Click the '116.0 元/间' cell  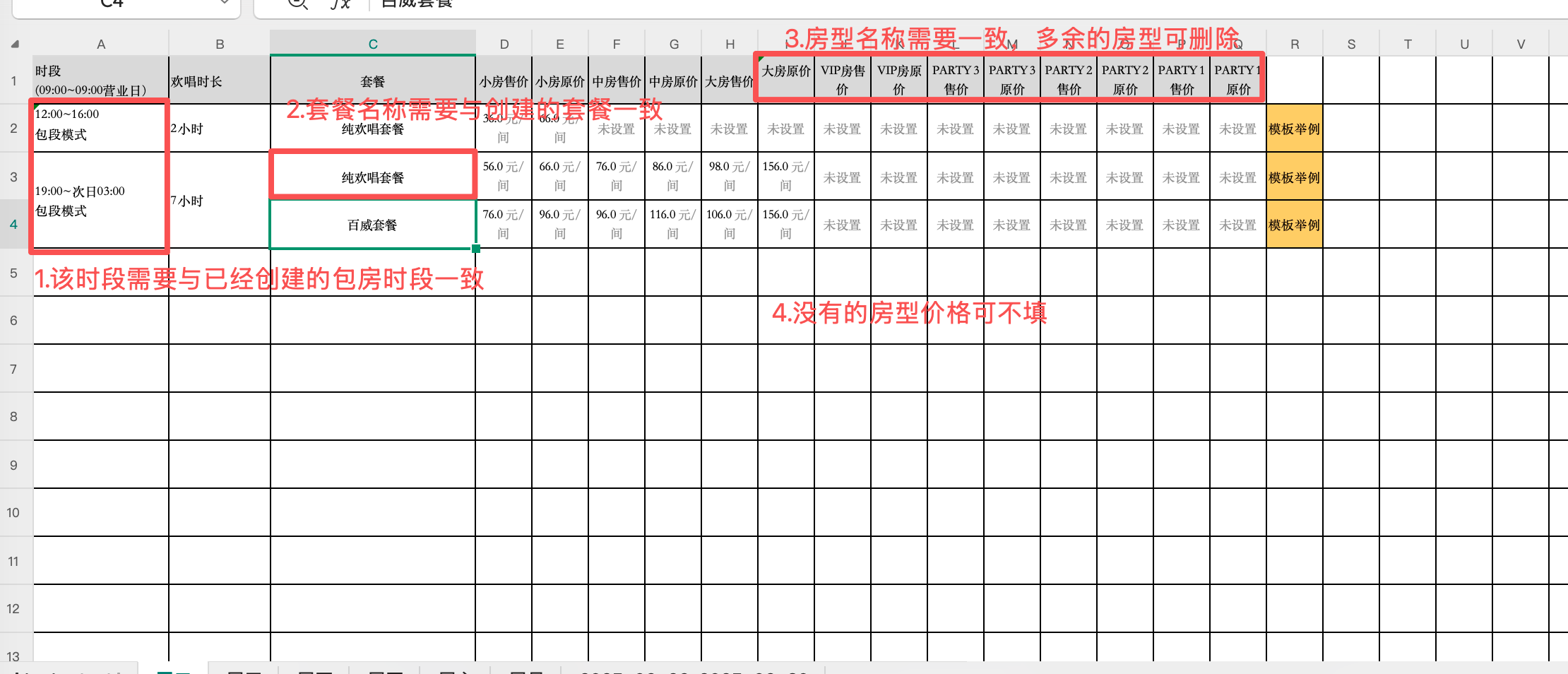point(673,224)
